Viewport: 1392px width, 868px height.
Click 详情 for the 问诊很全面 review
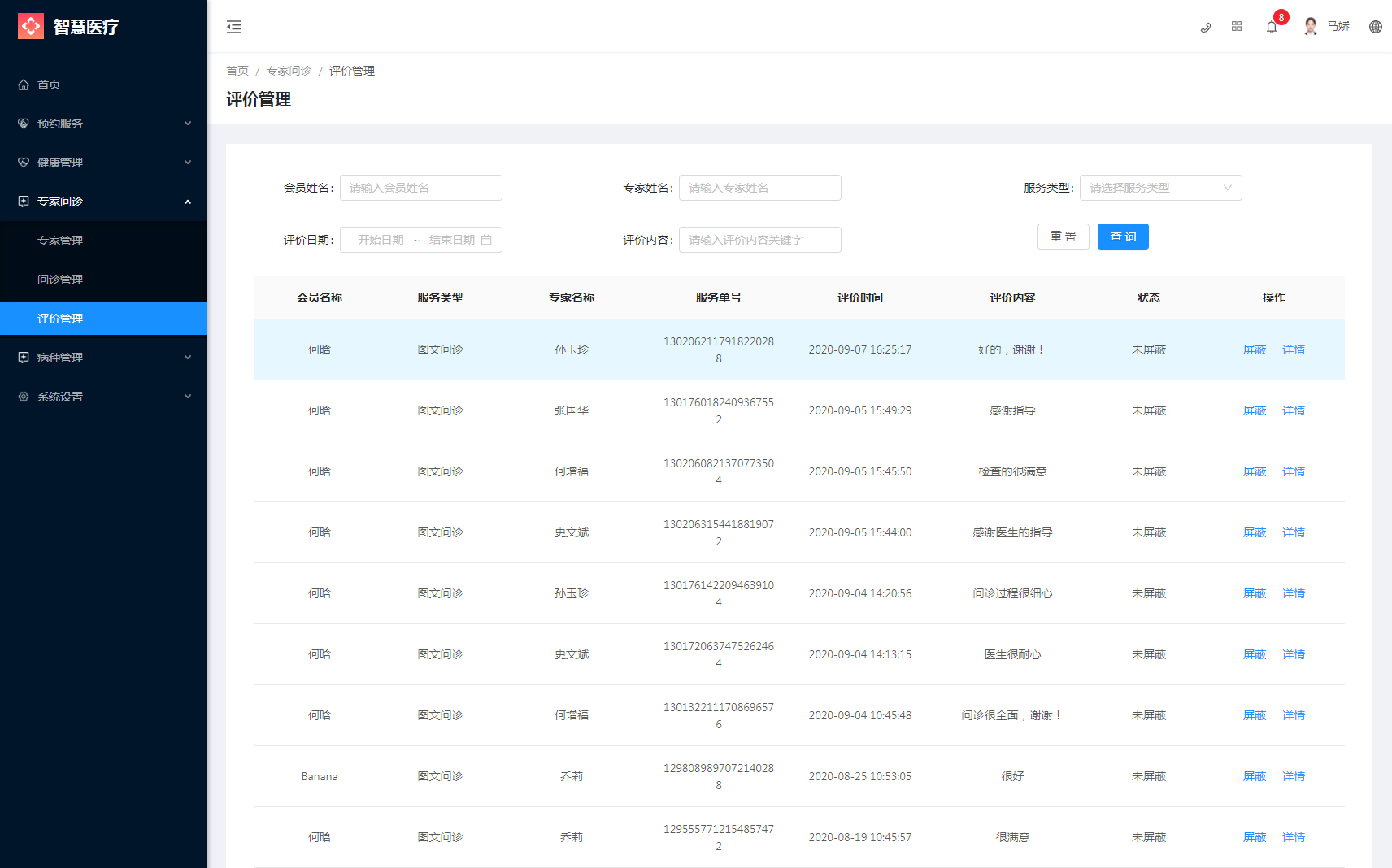pyautogui.click(x=1294, y=715)
